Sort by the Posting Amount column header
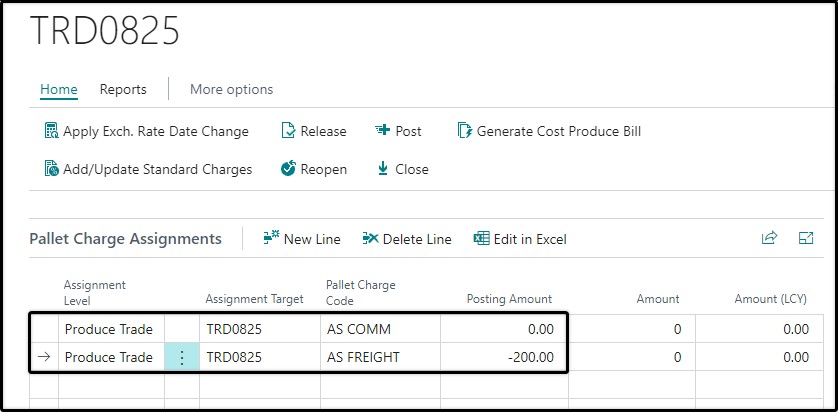 coord(509,299)
